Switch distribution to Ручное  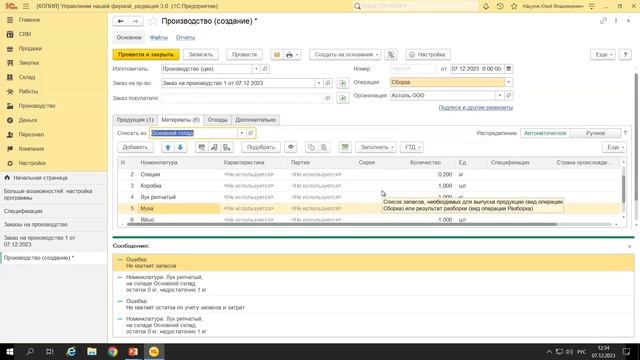pos(595,133)
